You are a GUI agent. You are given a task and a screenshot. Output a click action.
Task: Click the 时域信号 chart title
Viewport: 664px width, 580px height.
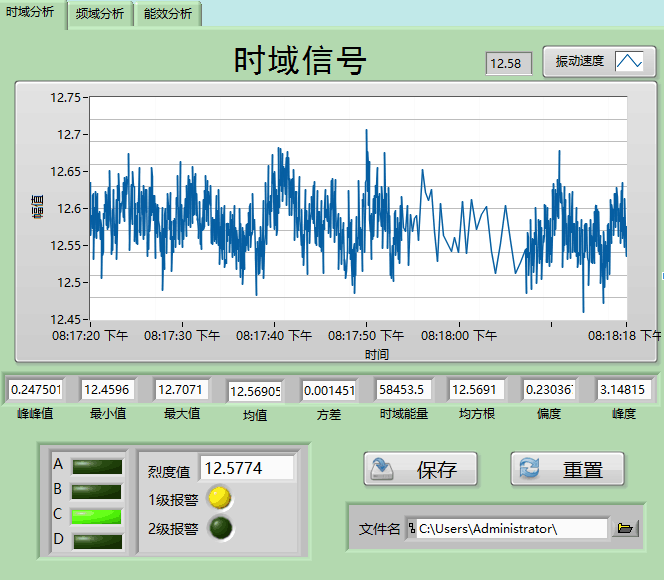300,61
